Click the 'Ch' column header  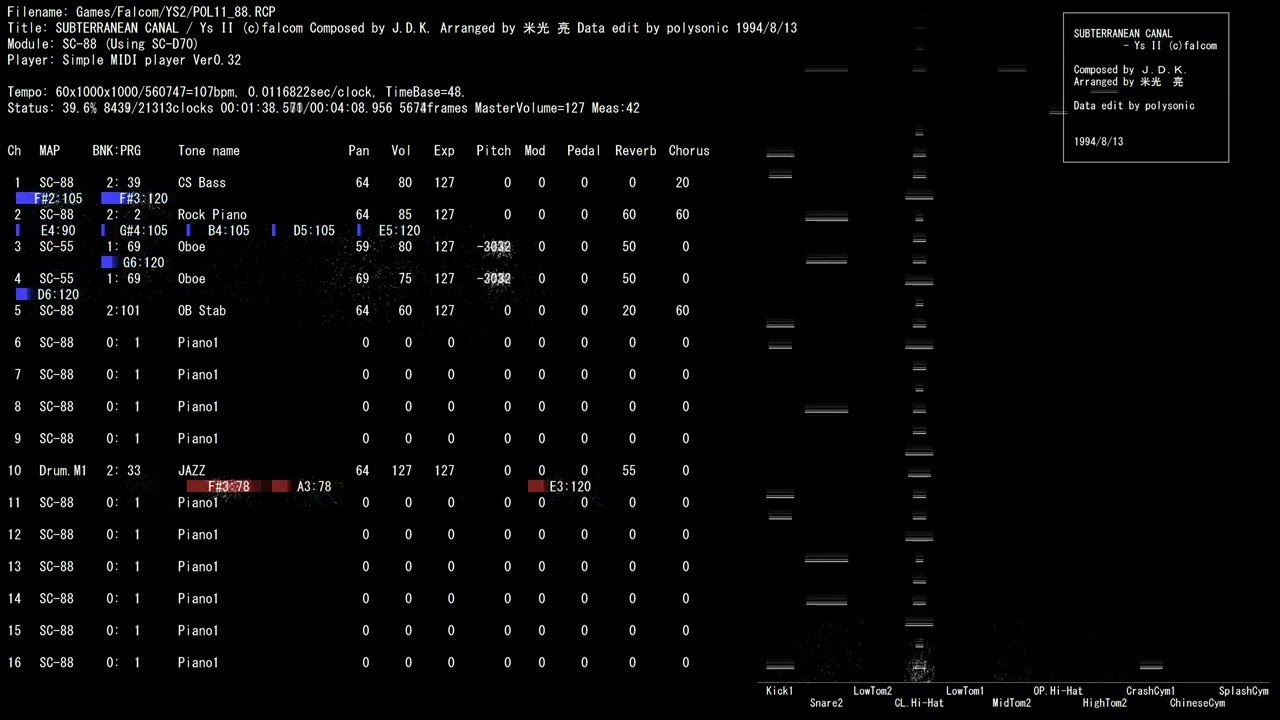pos(14,150)
